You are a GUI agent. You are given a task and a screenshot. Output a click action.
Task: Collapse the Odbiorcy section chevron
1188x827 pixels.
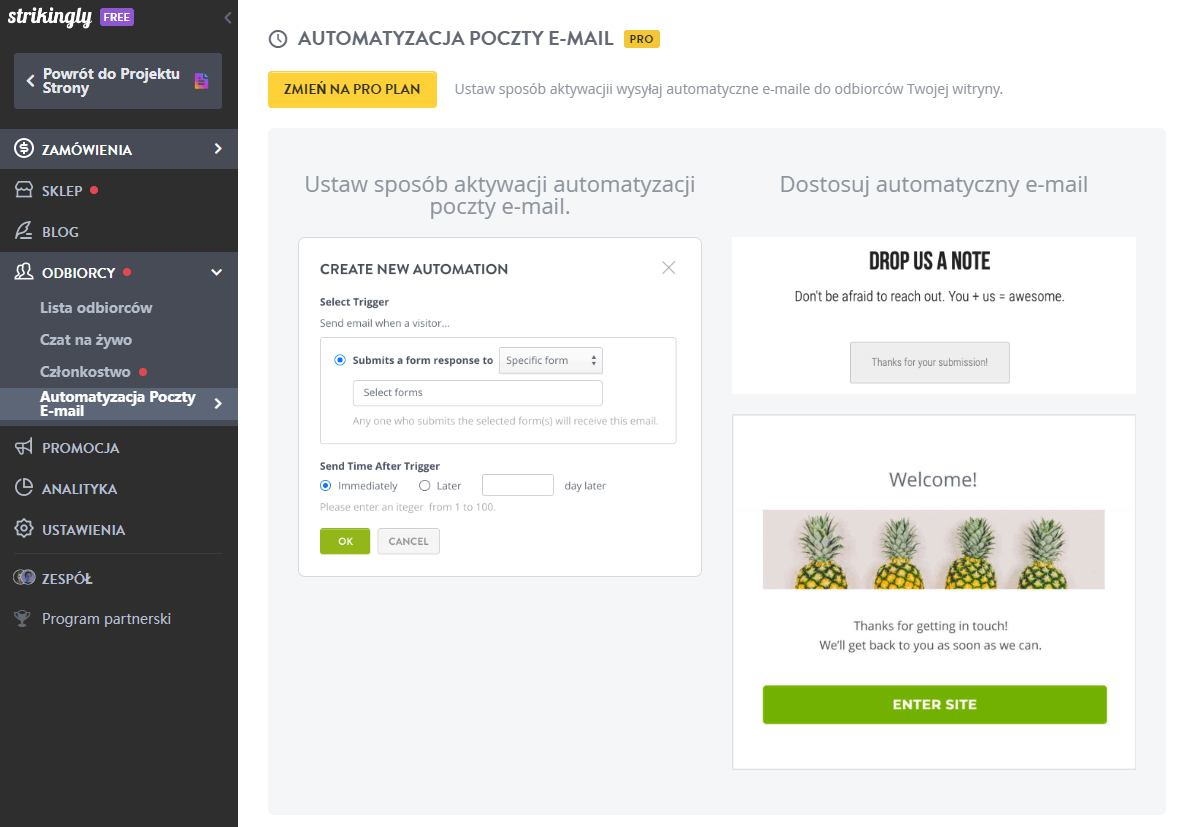coord(216,271)
